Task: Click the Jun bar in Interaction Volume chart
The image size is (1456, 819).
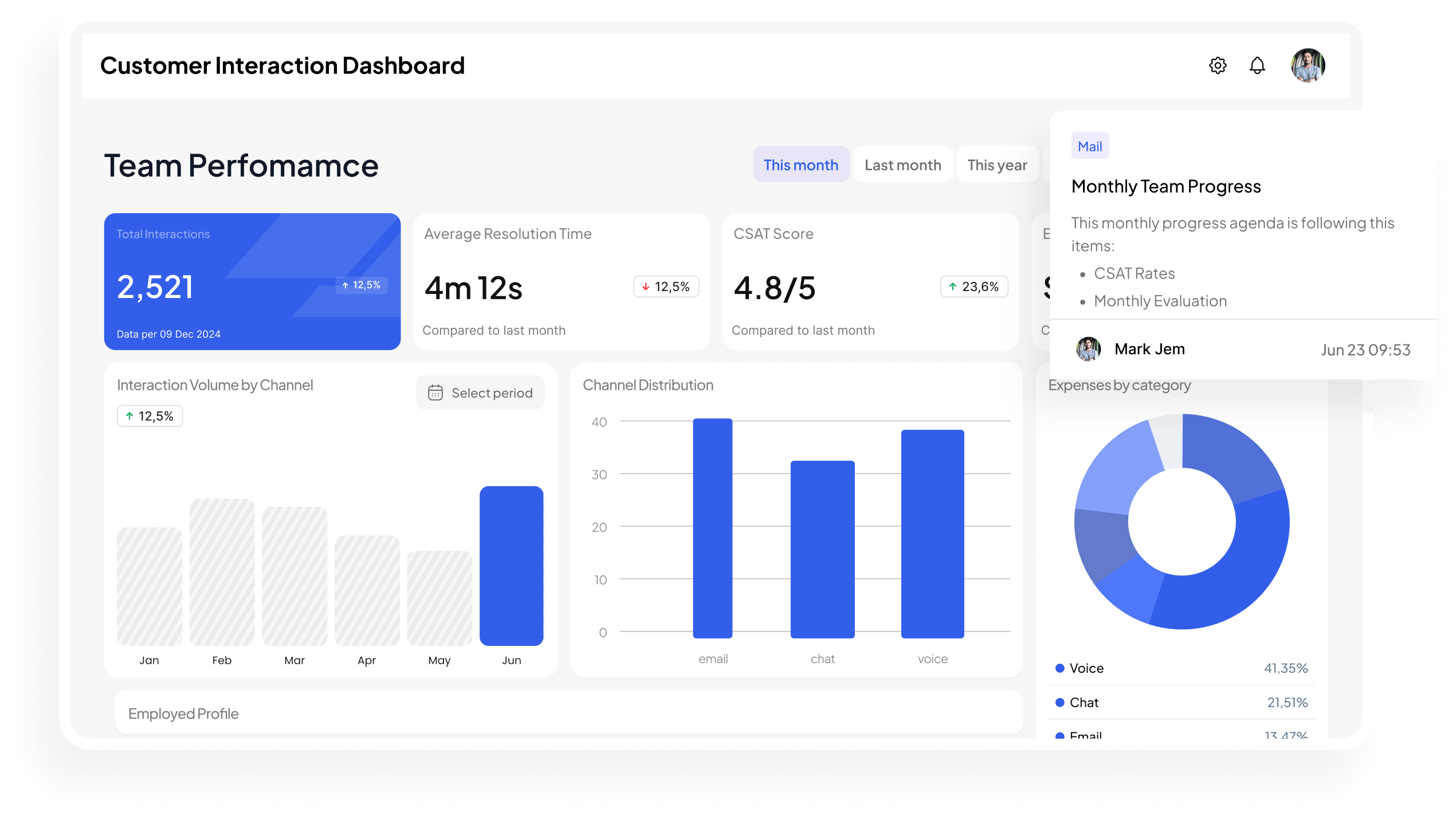Action: pyautogui.click(x=511, y=566)
